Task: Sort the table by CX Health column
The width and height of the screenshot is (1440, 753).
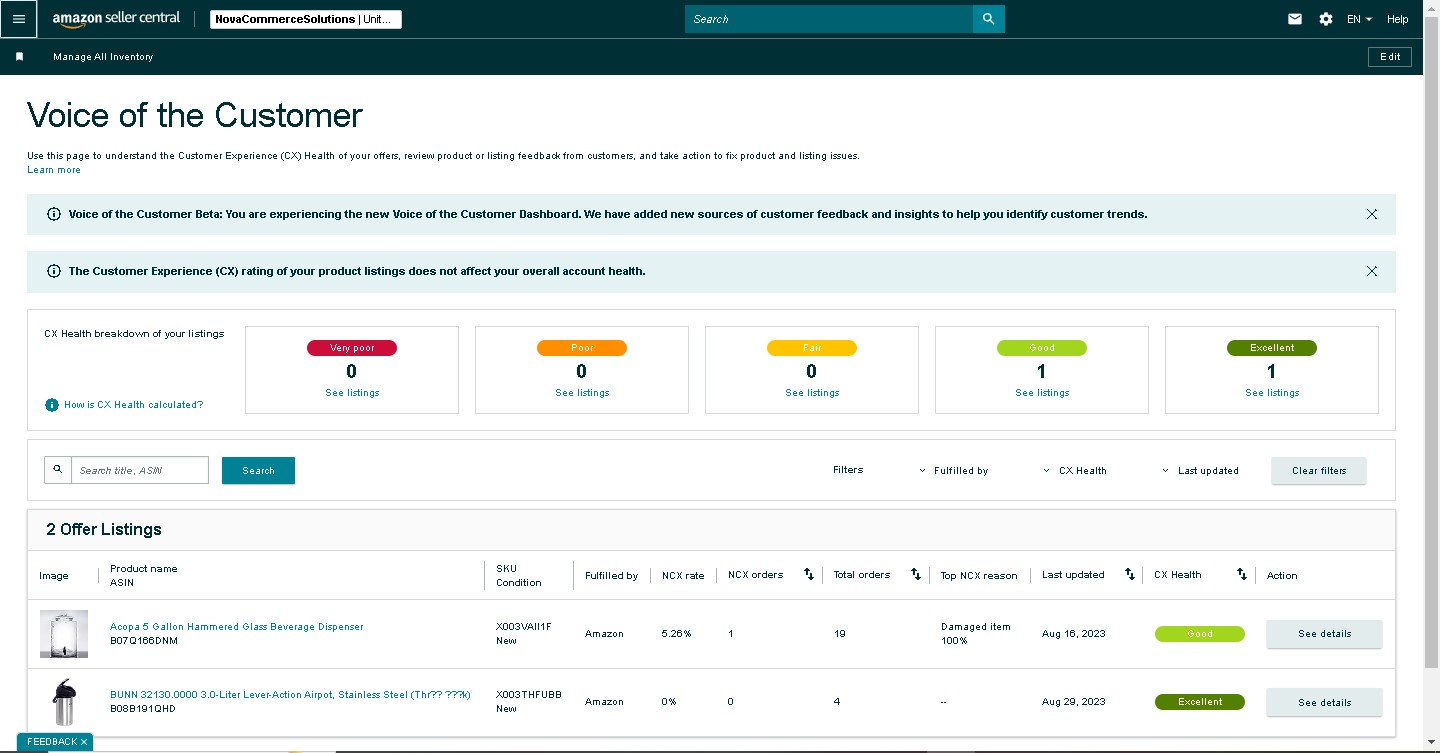Action: pyautogui.click(x=1242, y=575)
